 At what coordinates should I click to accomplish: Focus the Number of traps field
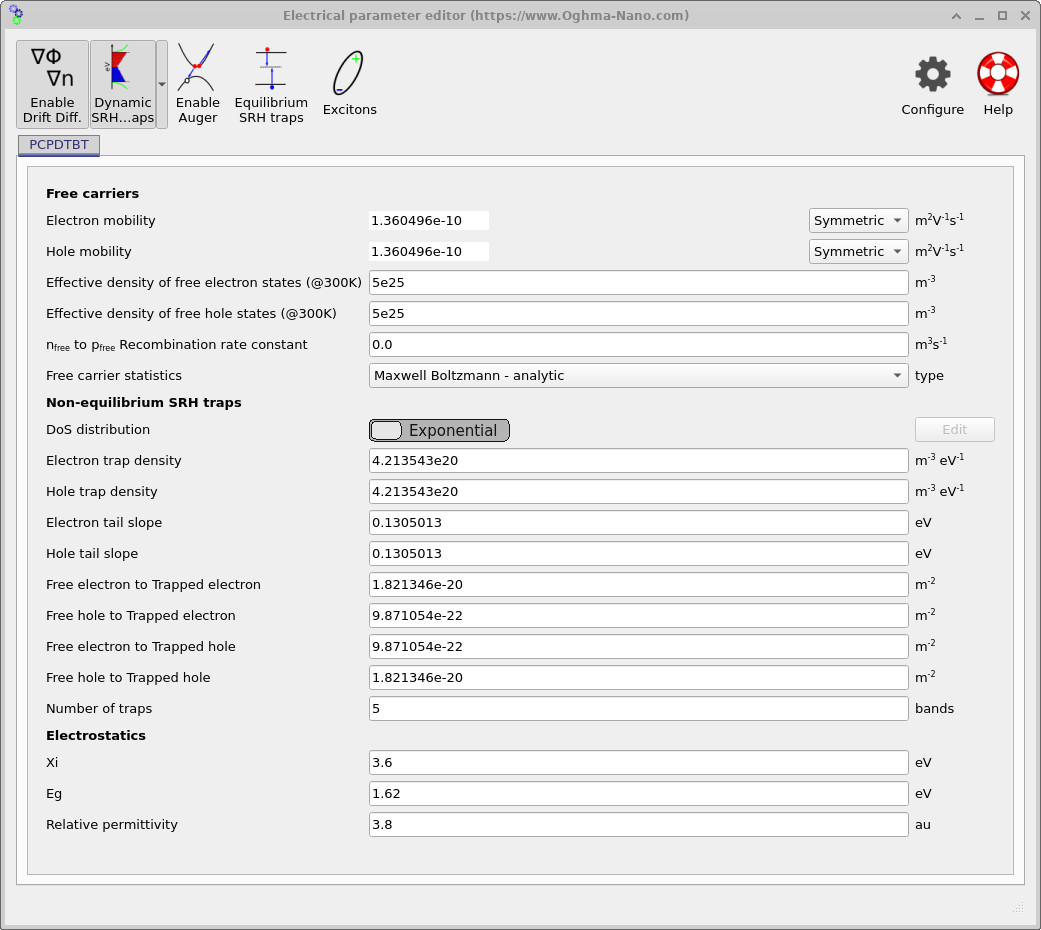(638, 709)
